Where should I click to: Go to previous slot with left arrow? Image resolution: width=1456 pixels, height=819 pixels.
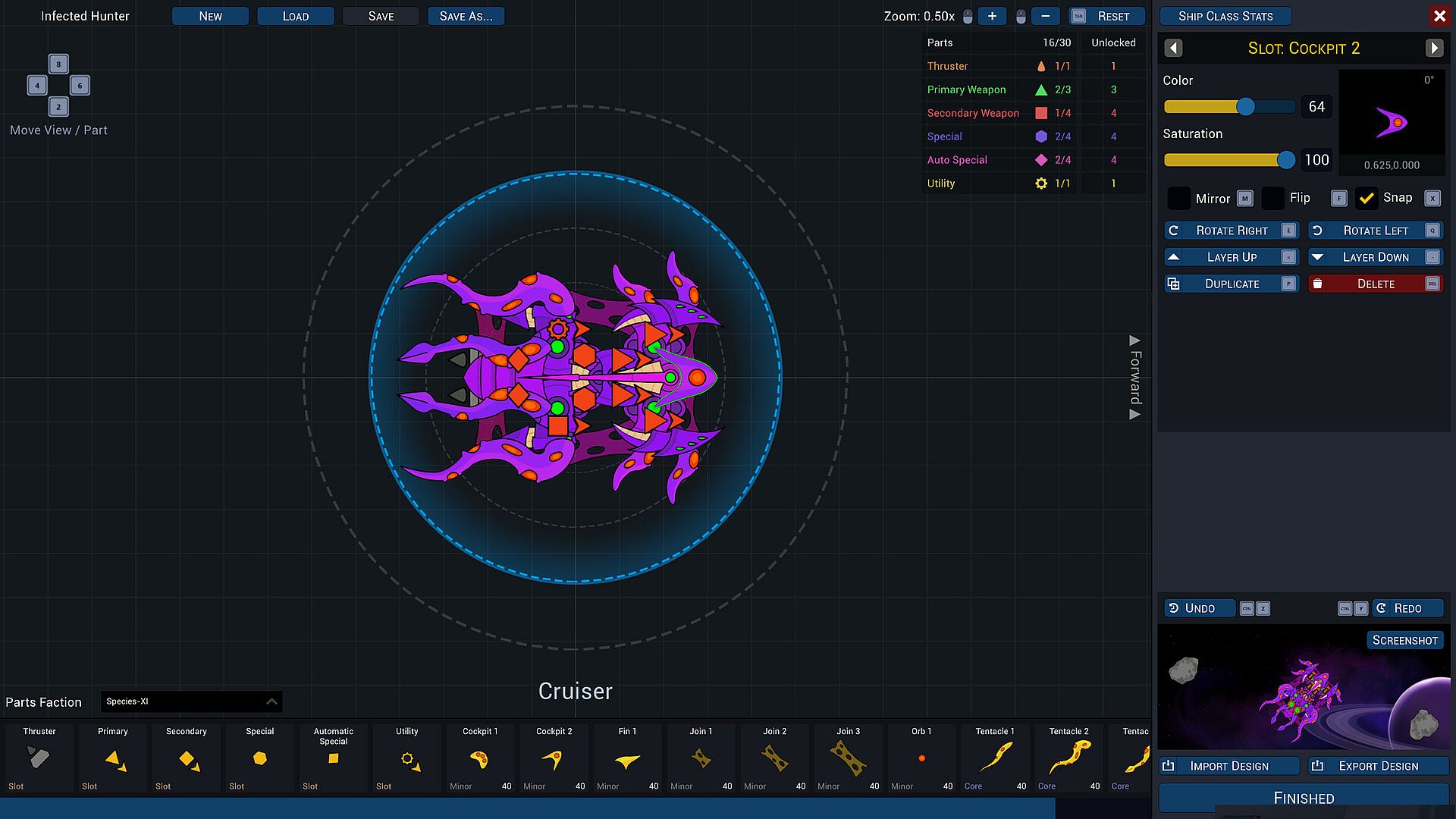click(x=1173, y=49)
